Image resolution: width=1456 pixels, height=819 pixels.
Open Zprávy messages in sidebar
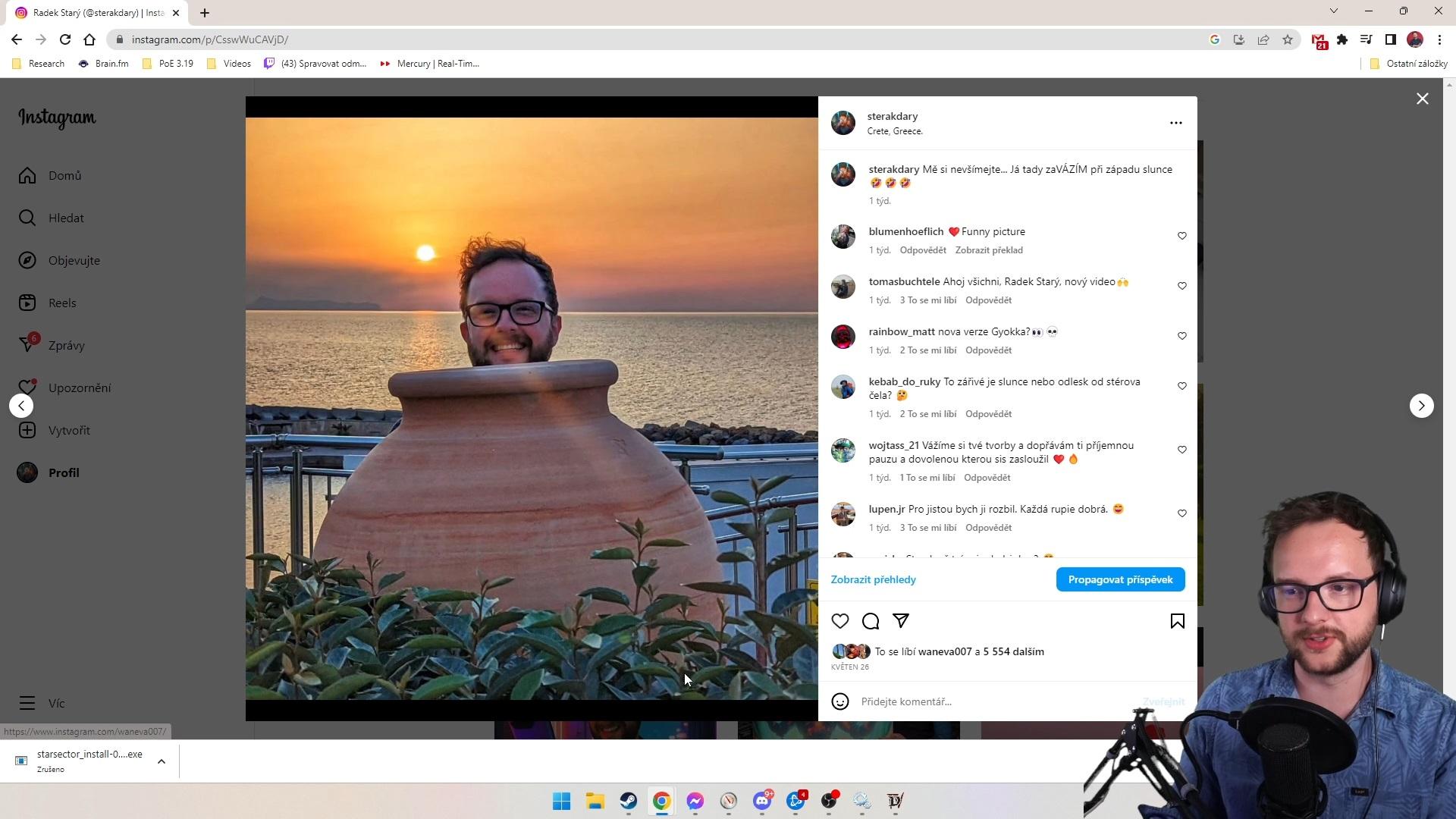52,345
